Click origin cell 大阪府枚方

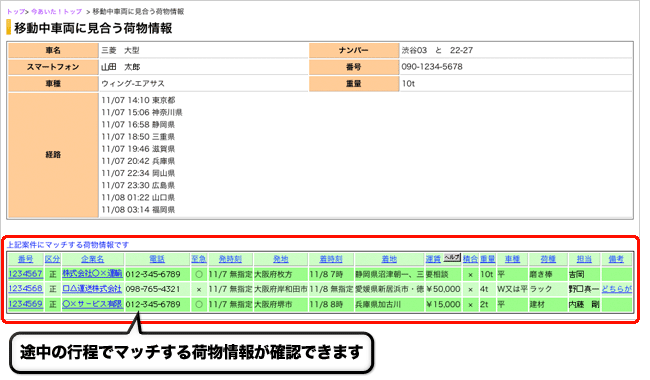273,274
